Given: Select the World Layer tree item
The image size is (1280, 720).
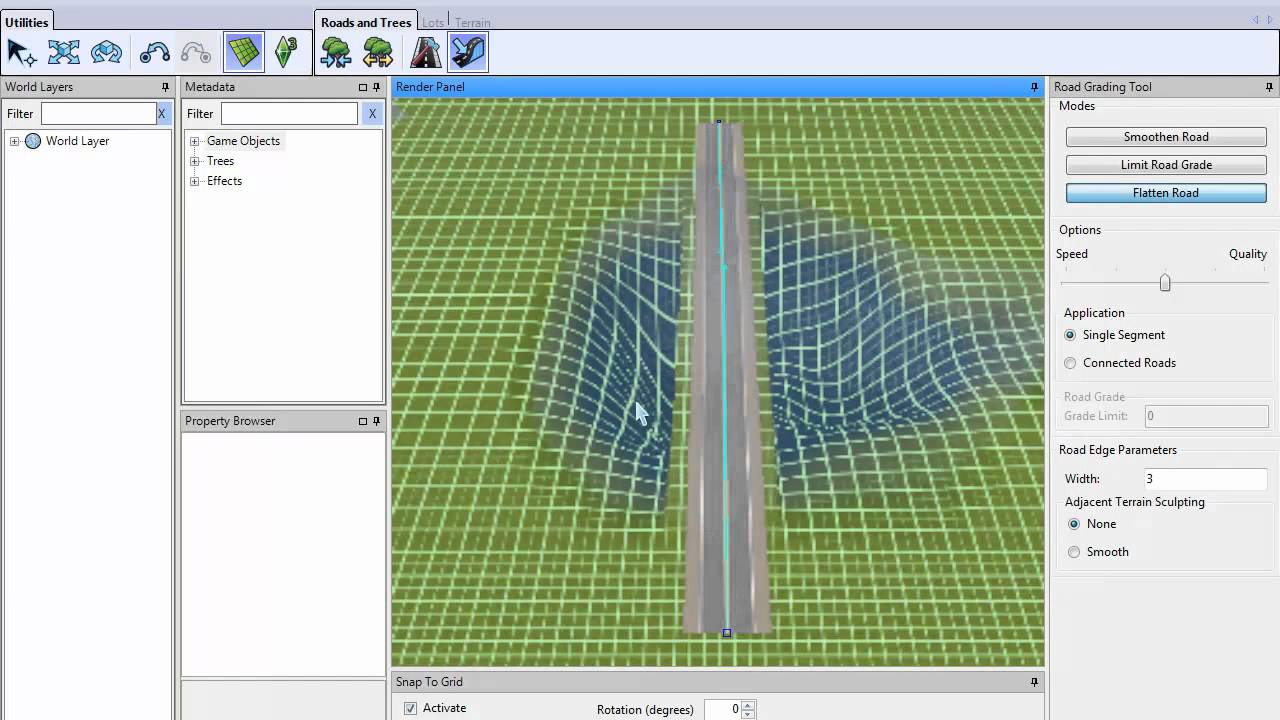Looking at the screenshot, I should (x=77, y=141).
